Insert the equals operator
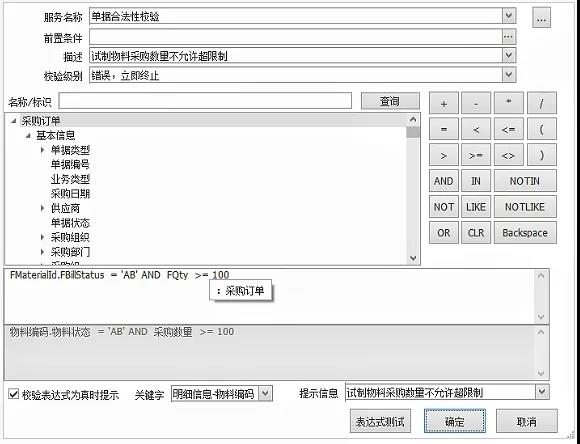This screenshot has height=444, width=580. point(444,129)
